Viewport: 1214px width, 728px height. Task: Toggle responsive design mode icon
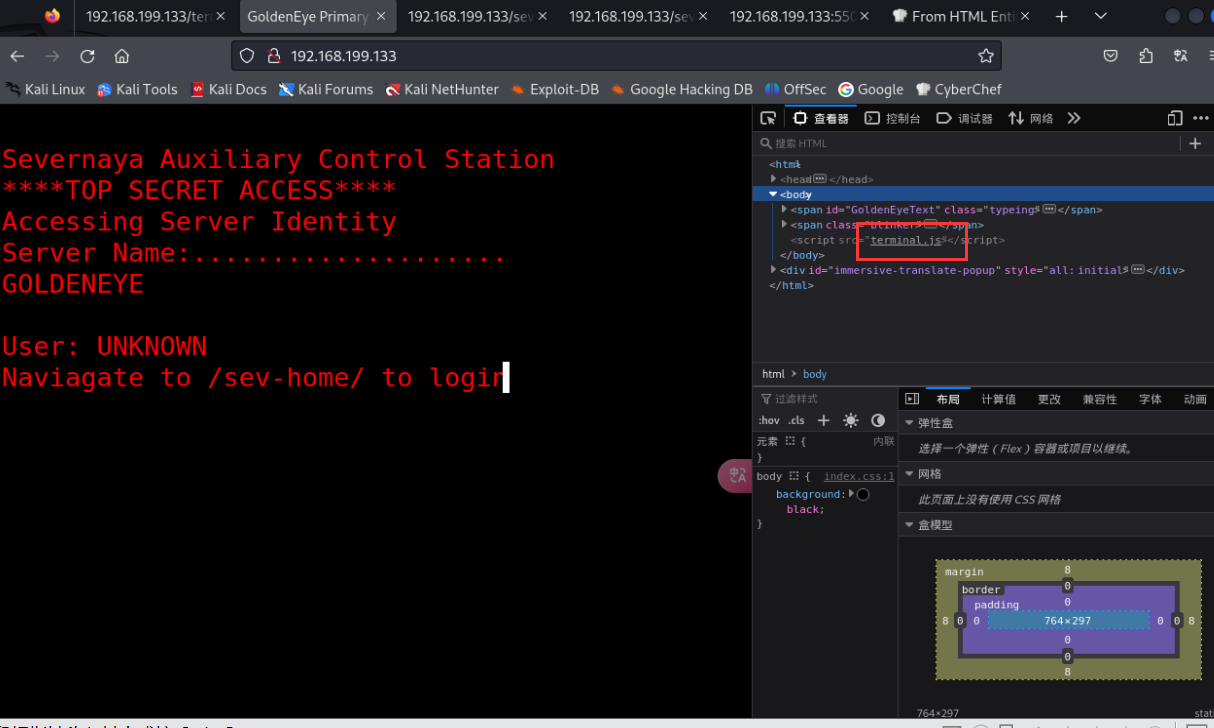click(1175, 118)
